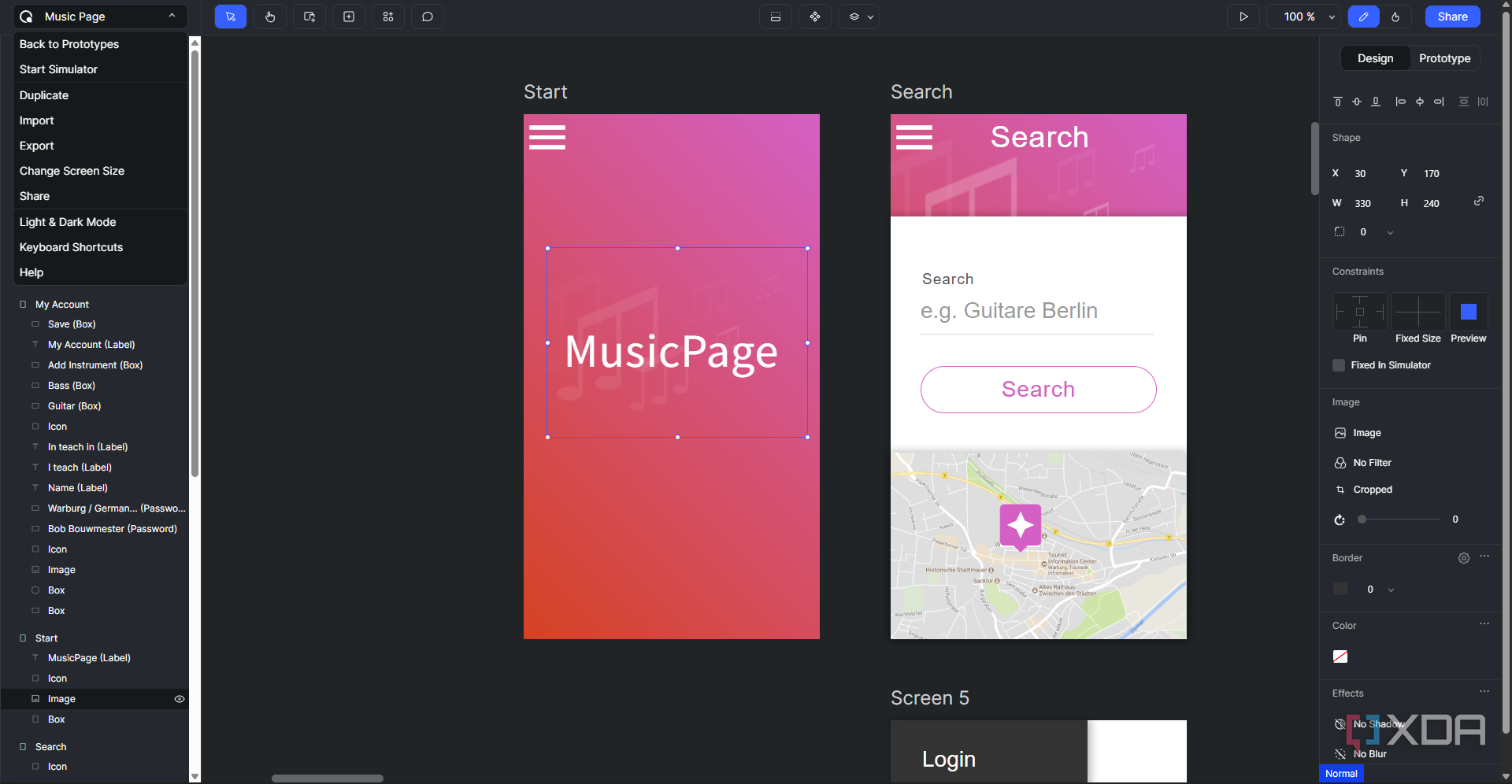Select Change Screen Size menu entry
The image size is (1512, 784).
pos(72,171)
